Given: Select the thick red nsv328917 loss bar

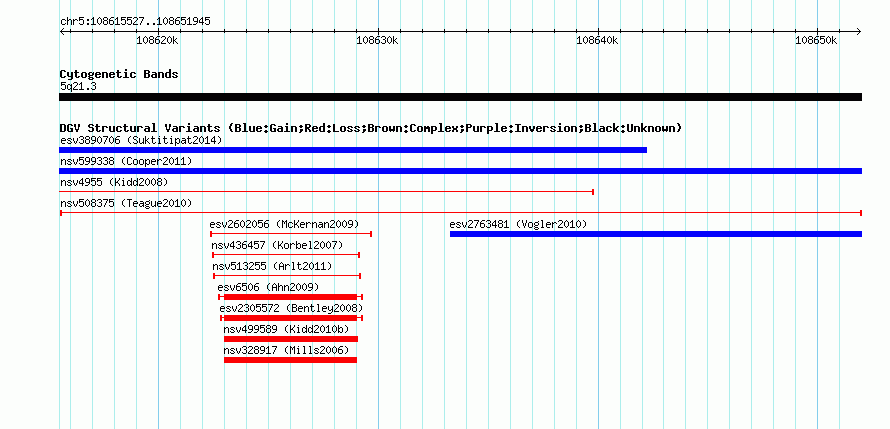Looking at the screenshot, I should 291,360.
